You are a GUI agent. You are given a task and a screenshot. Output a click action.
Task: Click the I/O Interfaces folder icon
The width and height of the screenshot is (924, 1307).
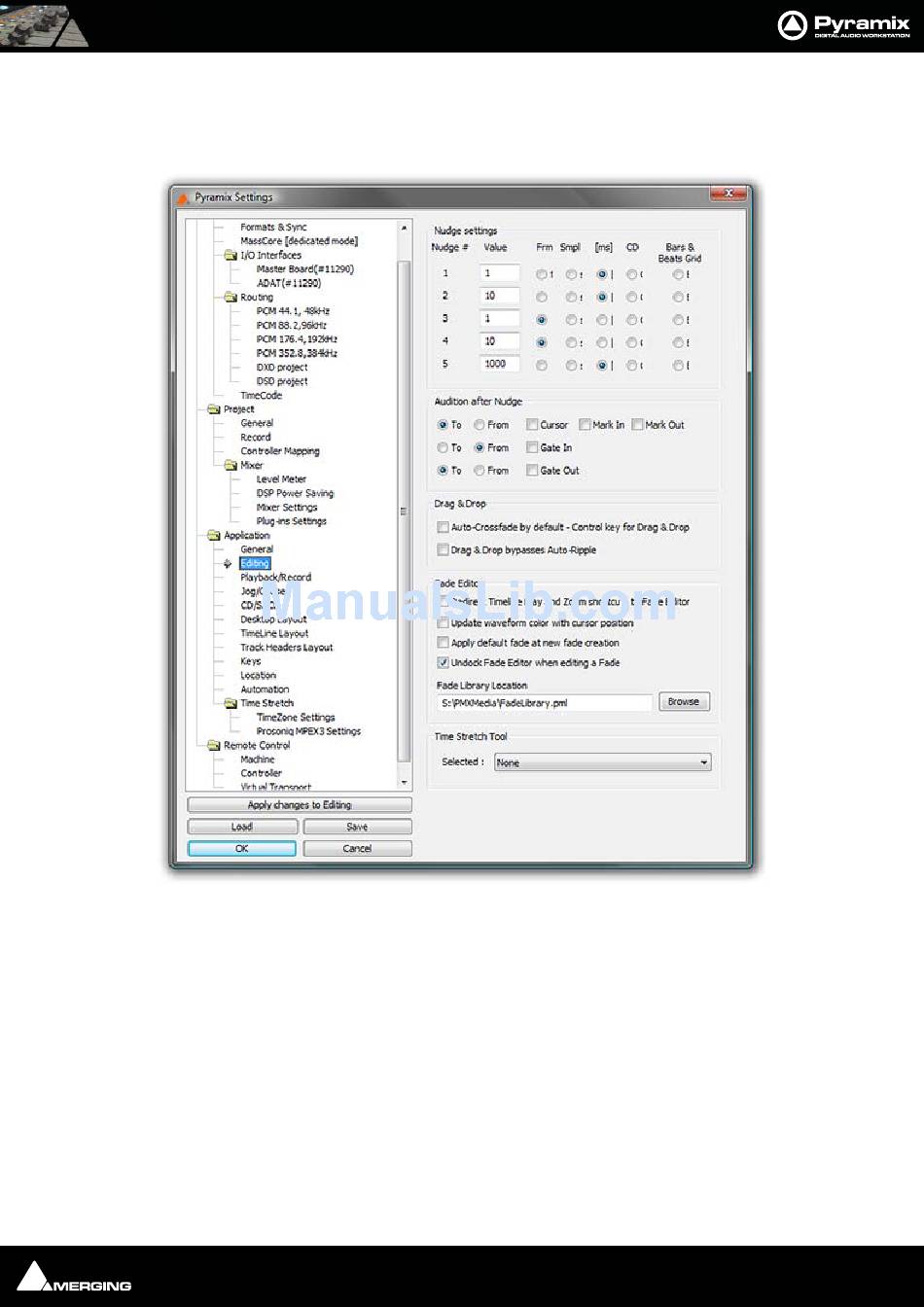pyautogui.click(x=231, y=255)
